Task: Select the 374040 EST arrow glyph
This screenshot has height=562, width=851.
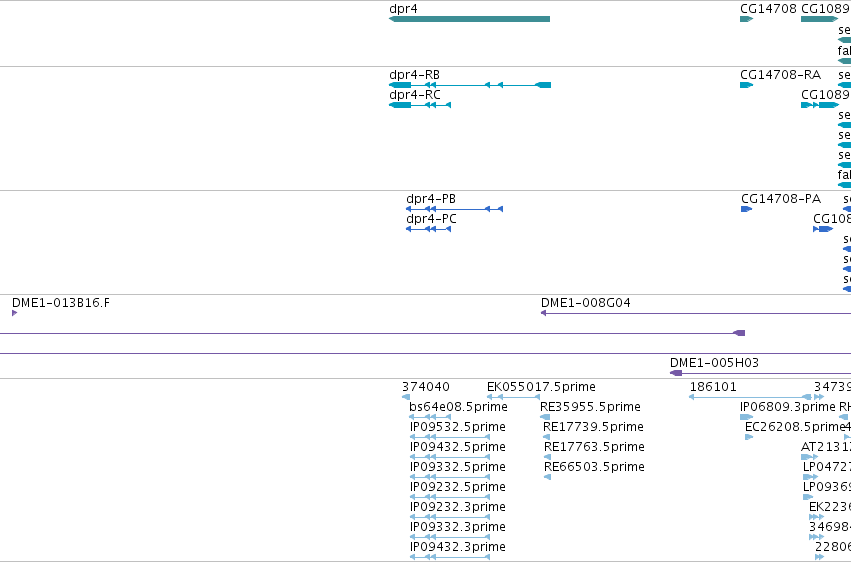Action: click(405, 397)
